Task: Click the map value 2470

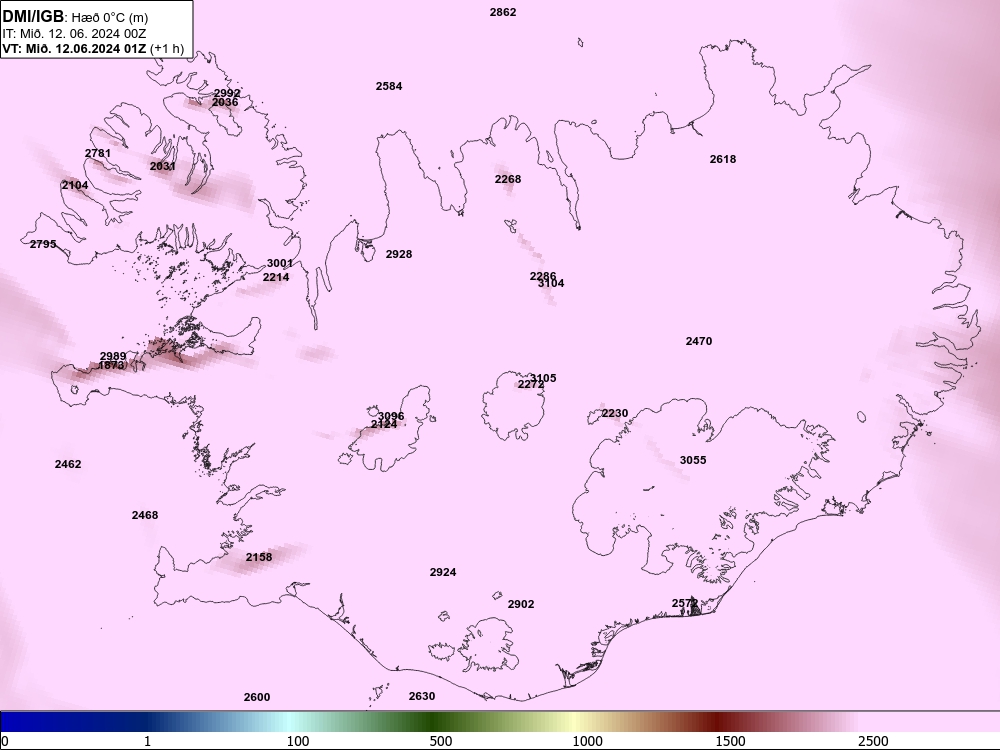Action: point(698,341)
